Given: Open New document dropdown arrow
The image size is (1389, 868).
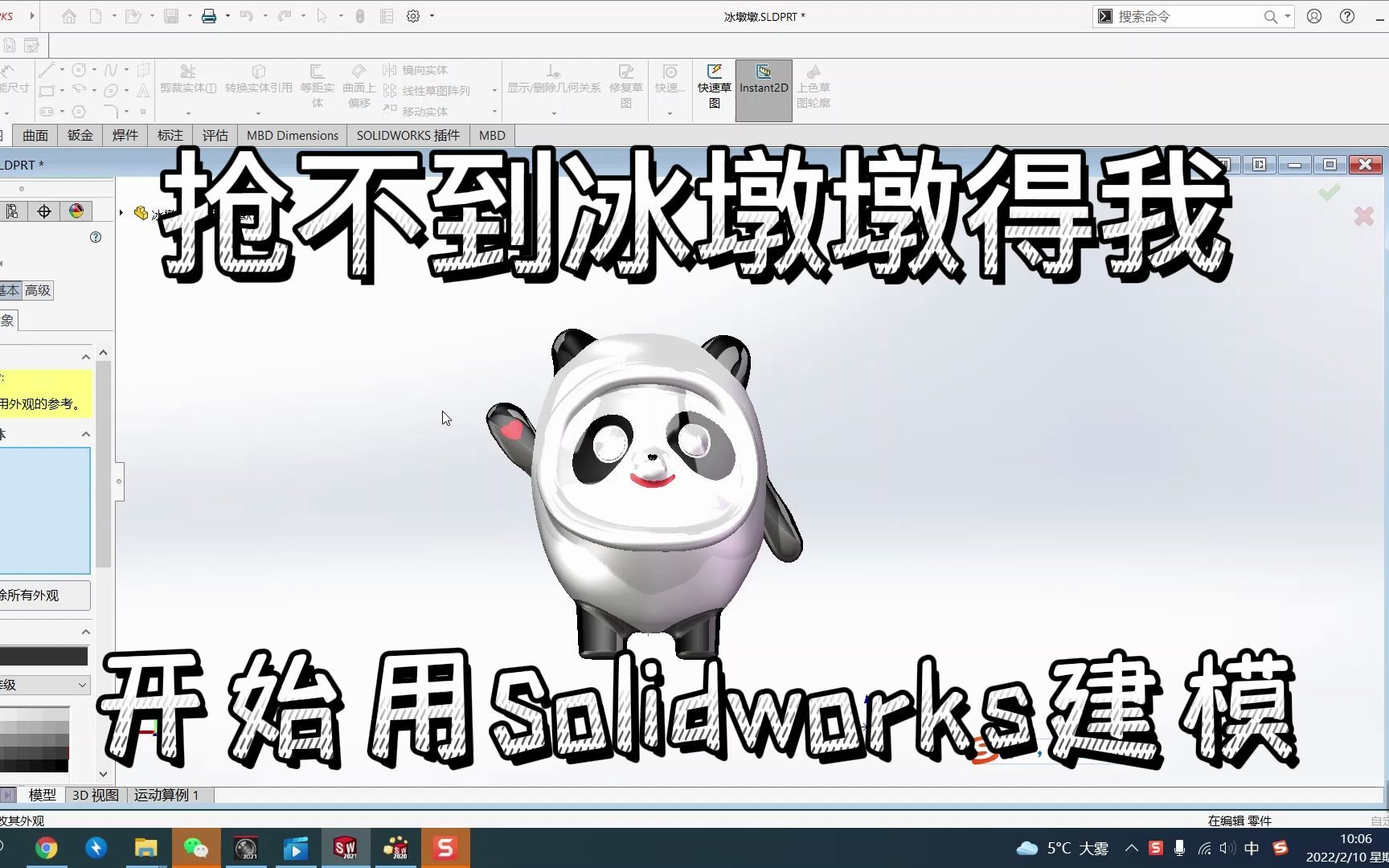Looking at the screenshot, I should pyautogui.click(x=114, y=16).
